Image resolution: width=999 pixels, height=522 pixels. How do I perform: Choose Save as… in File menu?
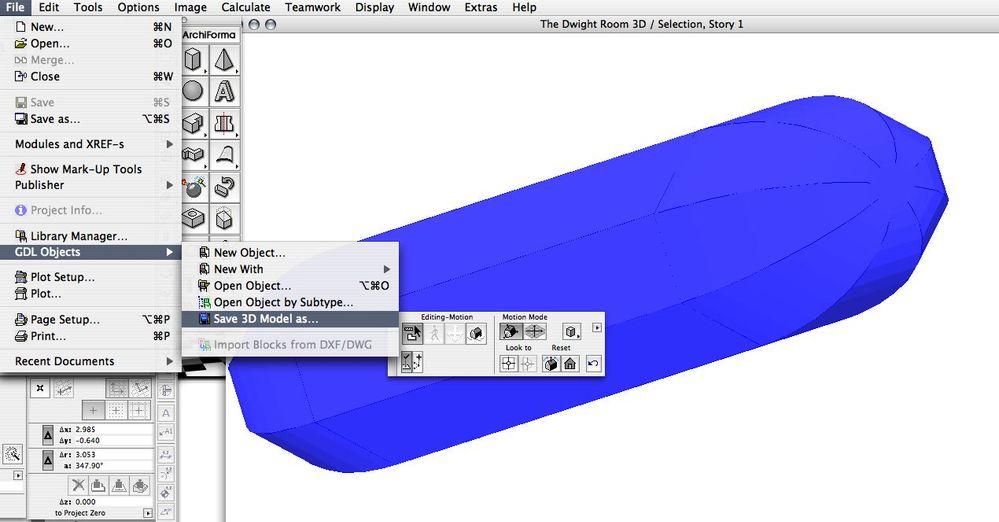90,119
